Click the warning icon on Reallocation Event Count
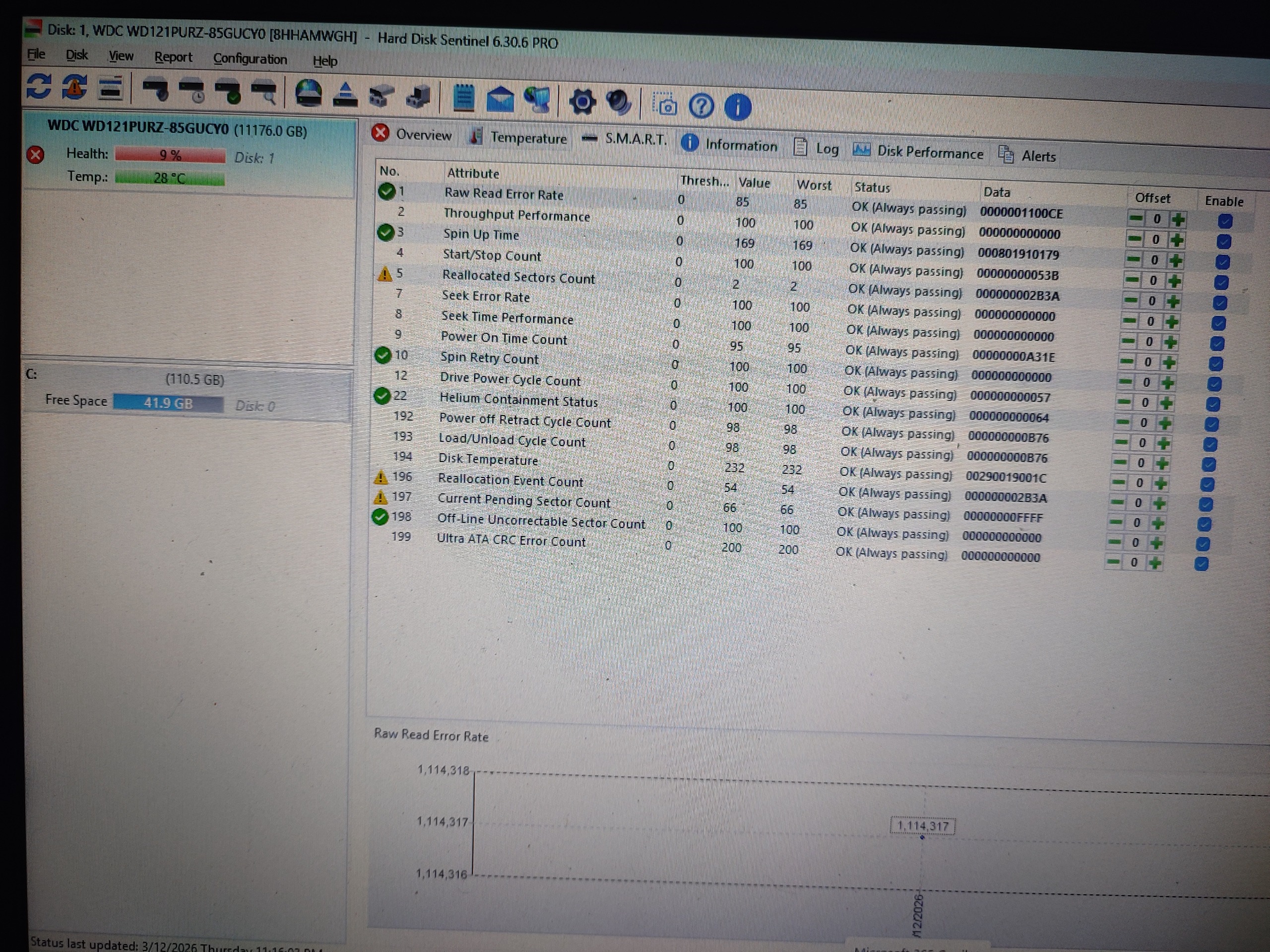1270x952 pixels. [x=380, y=477]
